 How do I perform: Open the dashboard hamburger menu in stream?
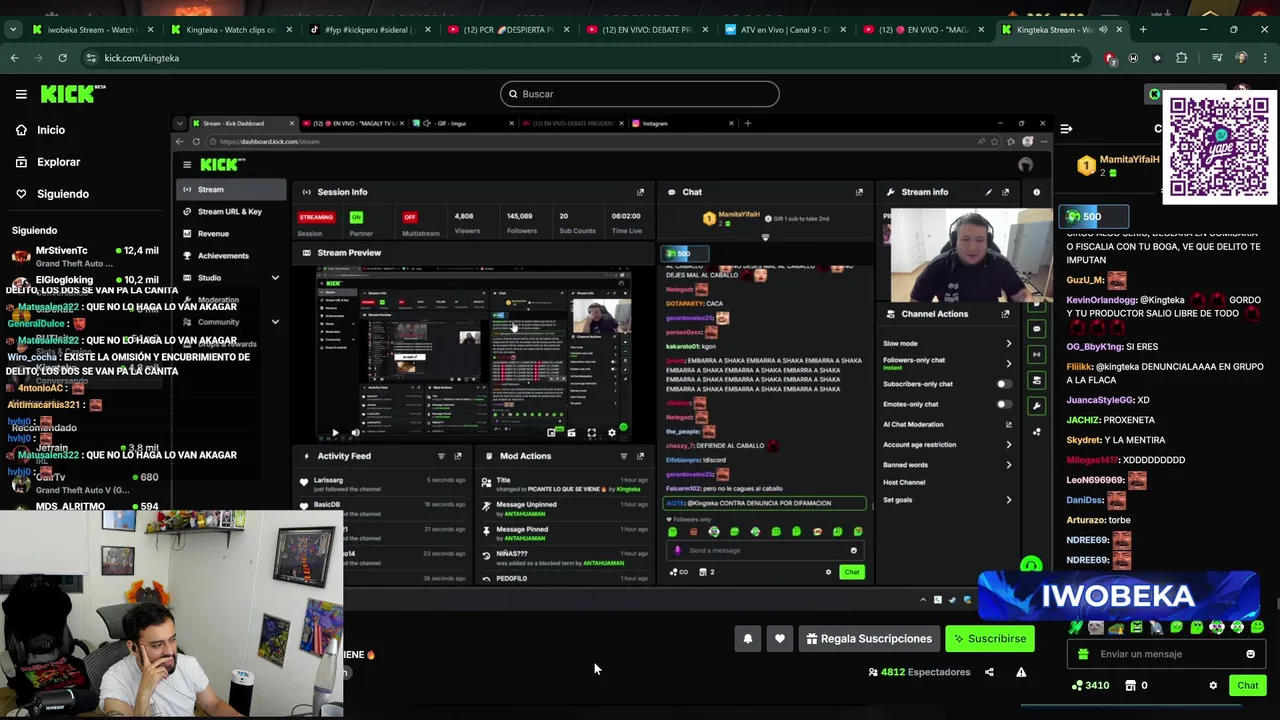186,165
